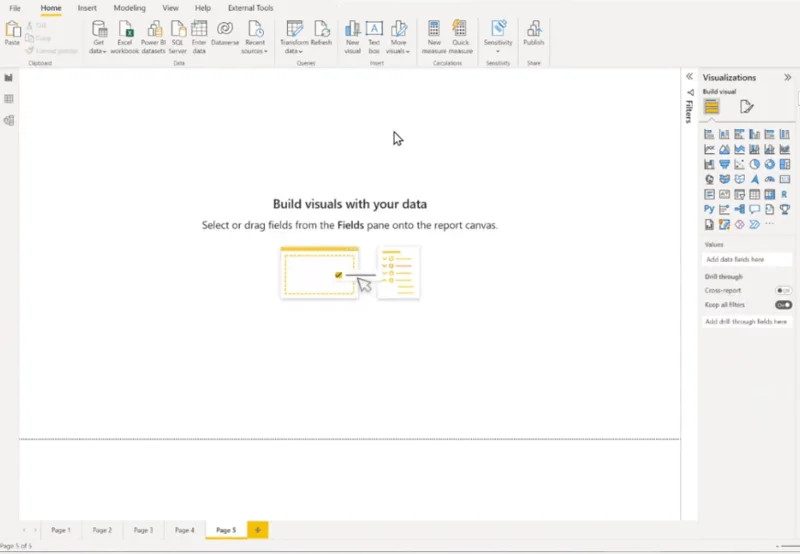Select the Map globe visual
The image size is (800, 554).
[x=709, y=180]
